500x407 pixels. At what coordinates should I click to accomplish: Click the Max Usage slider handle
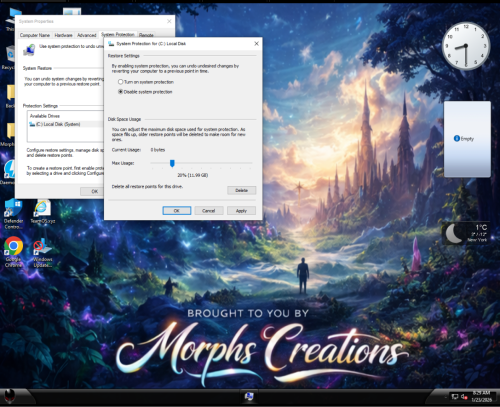tap(172, 163)
